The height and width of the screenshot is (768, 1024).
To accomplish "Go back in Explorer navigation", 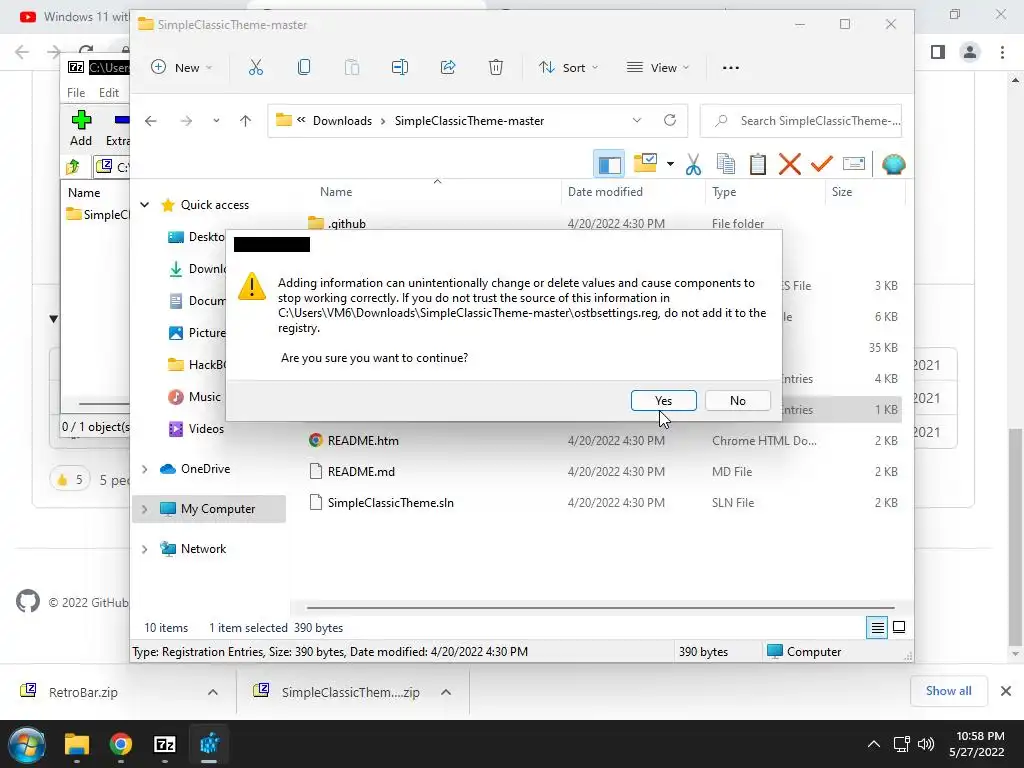I will click(x=151, y=121).
